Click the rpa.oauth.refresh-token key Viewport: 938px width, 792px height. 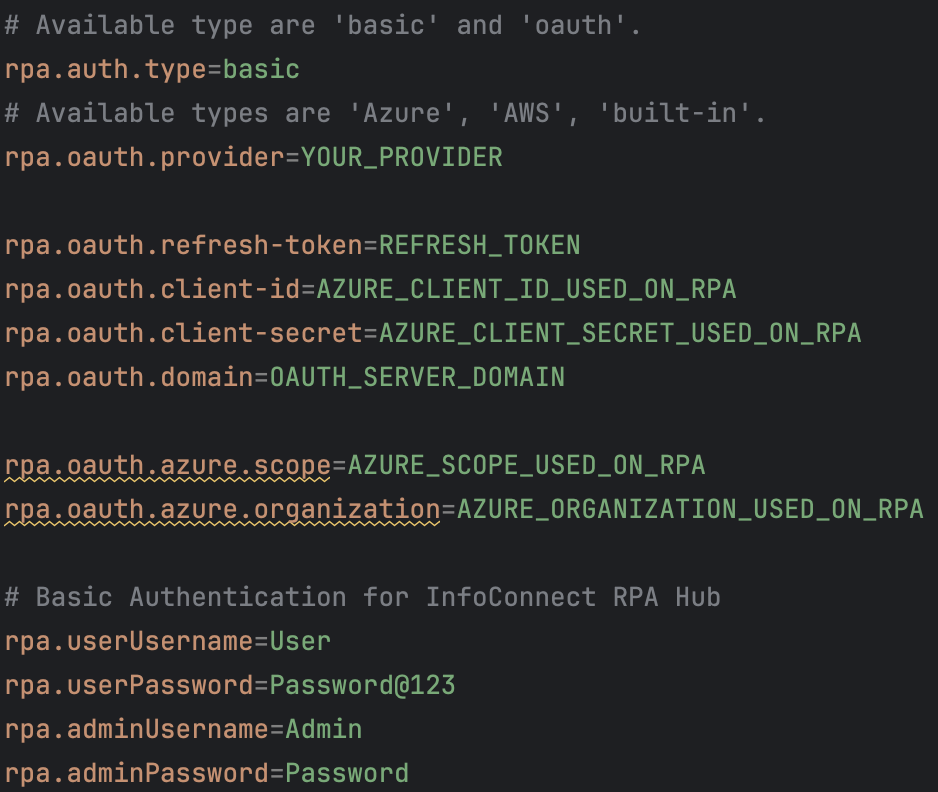pos(184,246)
